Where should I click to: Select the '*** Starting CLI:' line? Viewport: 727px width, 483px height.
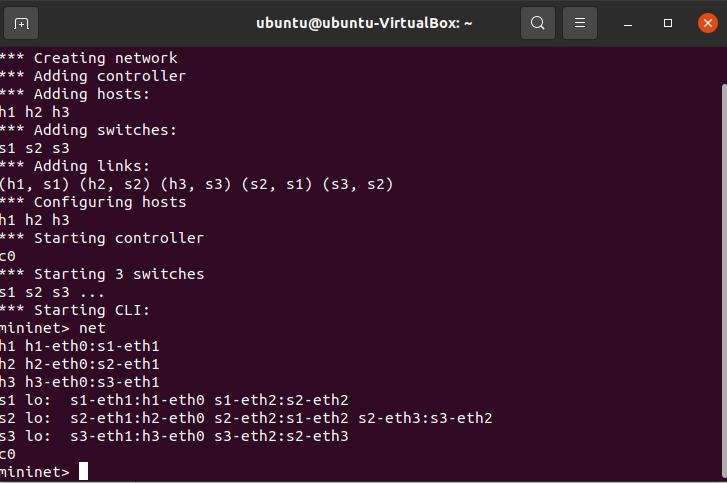pos(75,310)
